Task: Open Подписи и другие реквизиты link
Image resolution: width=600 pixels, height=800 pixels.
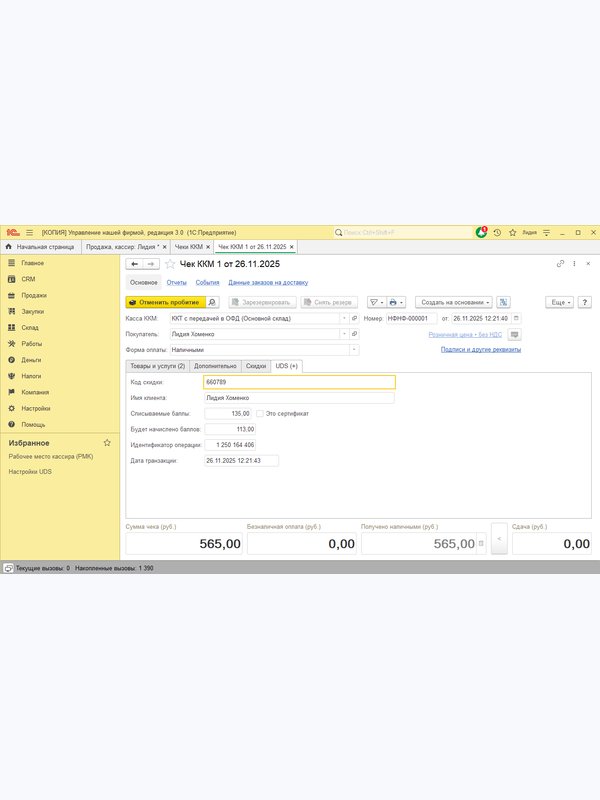Action: (481, 349)
